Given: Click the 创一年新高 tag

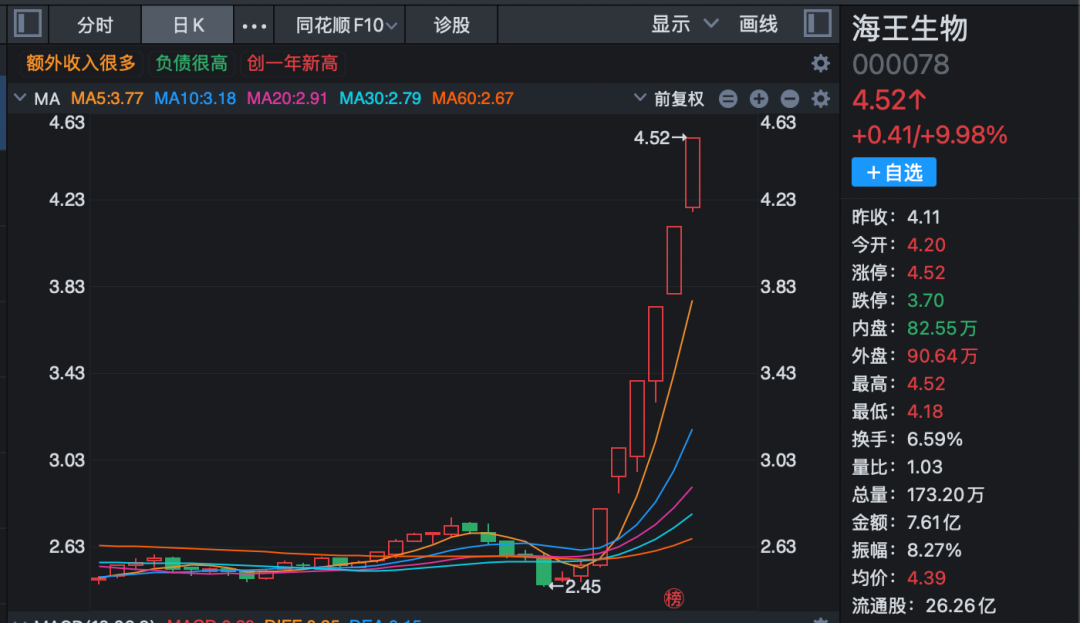Looking at the screenshot, I should [x=290, y=62].
